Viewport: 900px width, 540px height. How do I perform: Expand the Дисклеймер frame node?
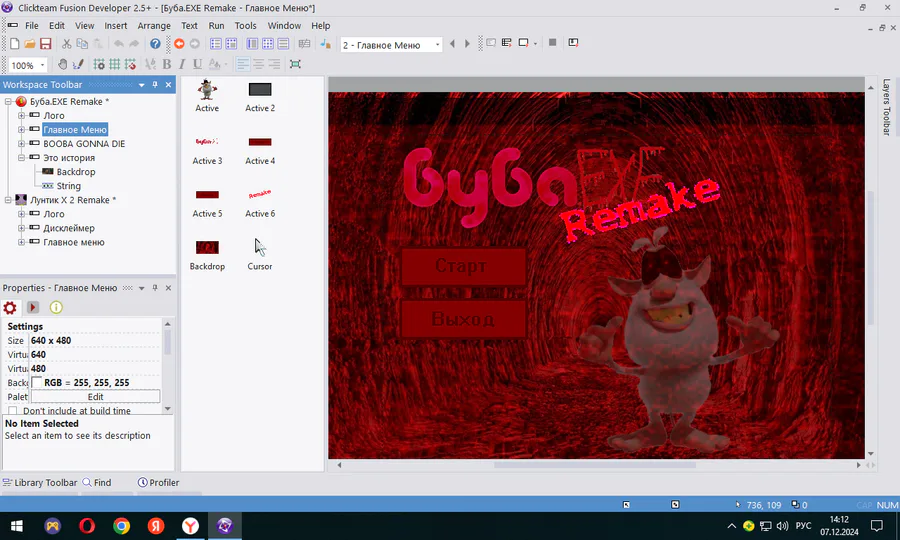(x=21, y=228)
